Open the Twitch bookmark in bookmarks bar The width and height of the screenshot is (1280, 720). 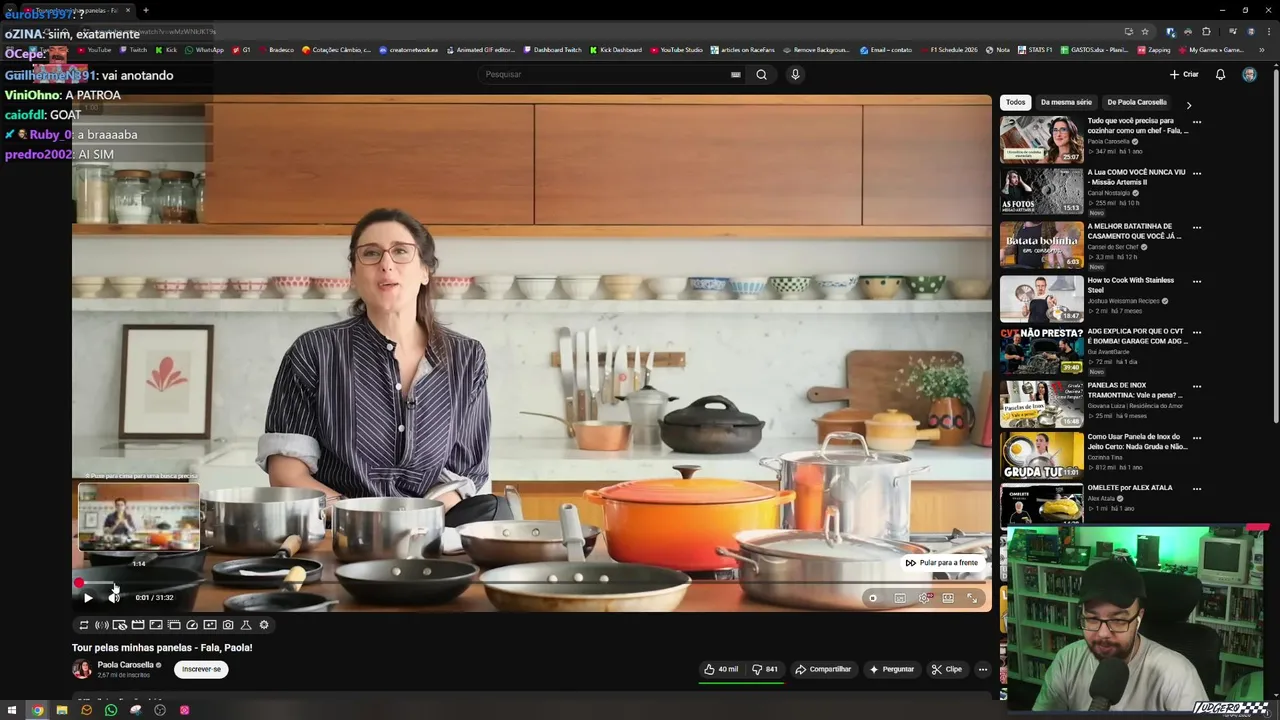click(x=133, y=50)
